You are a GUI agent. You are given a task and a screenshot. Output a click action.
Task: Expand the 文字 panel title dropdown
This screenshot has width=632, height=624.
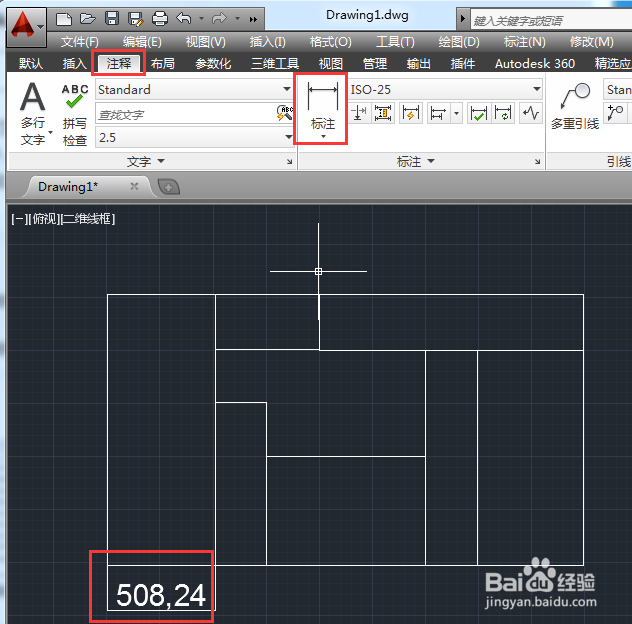pos(146,162)
